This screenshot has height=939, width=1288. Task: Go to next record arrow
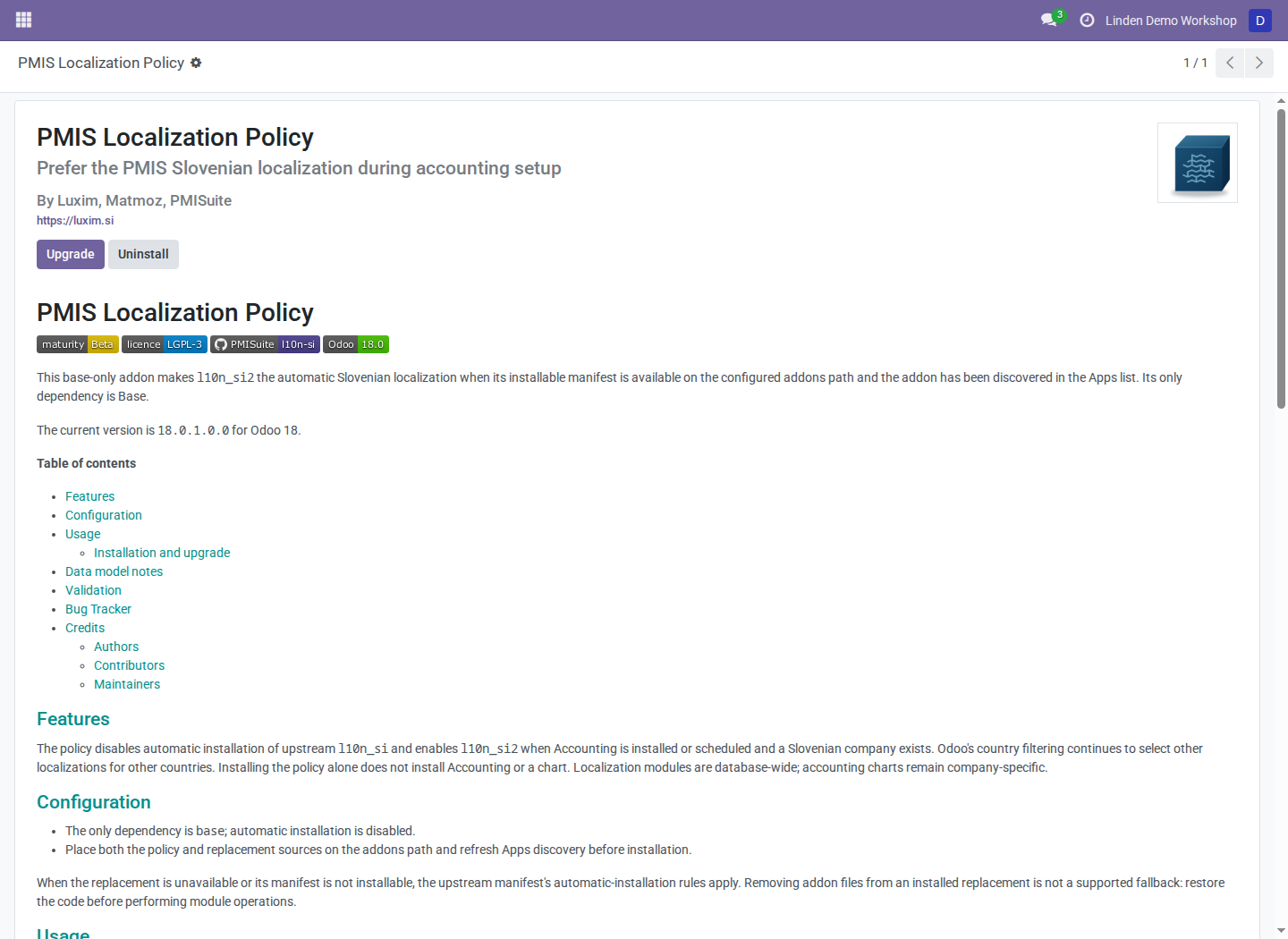pyautogui.click(x=1258, y=63)
